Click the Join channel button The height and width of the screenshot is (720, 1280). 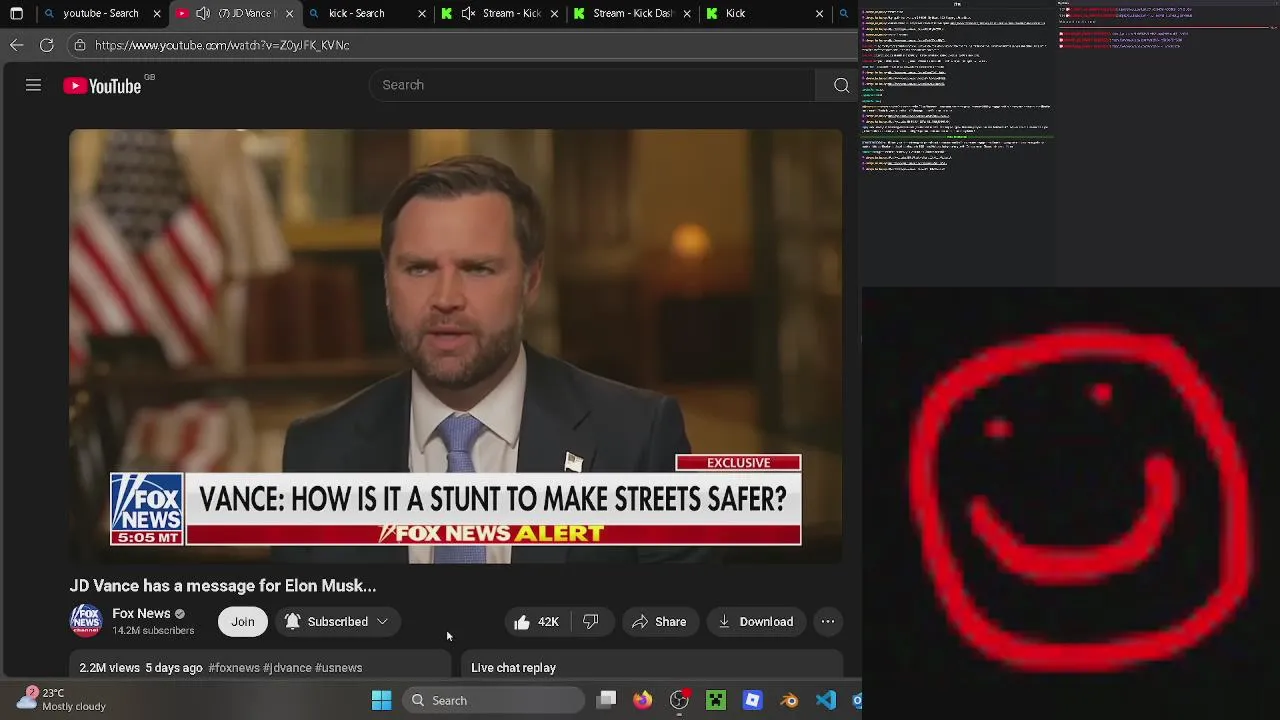243,622
